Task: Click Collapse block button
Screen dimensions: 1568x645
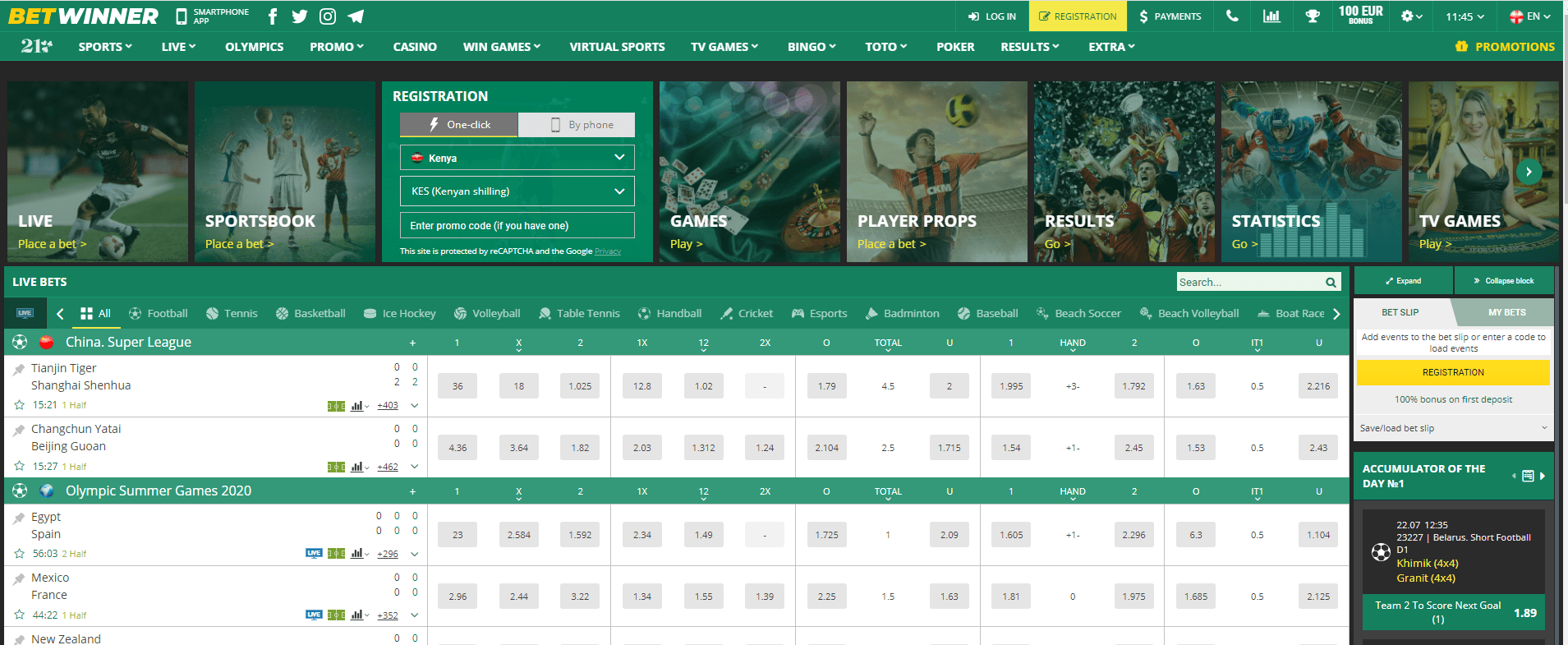Action: coord(1504,280)
